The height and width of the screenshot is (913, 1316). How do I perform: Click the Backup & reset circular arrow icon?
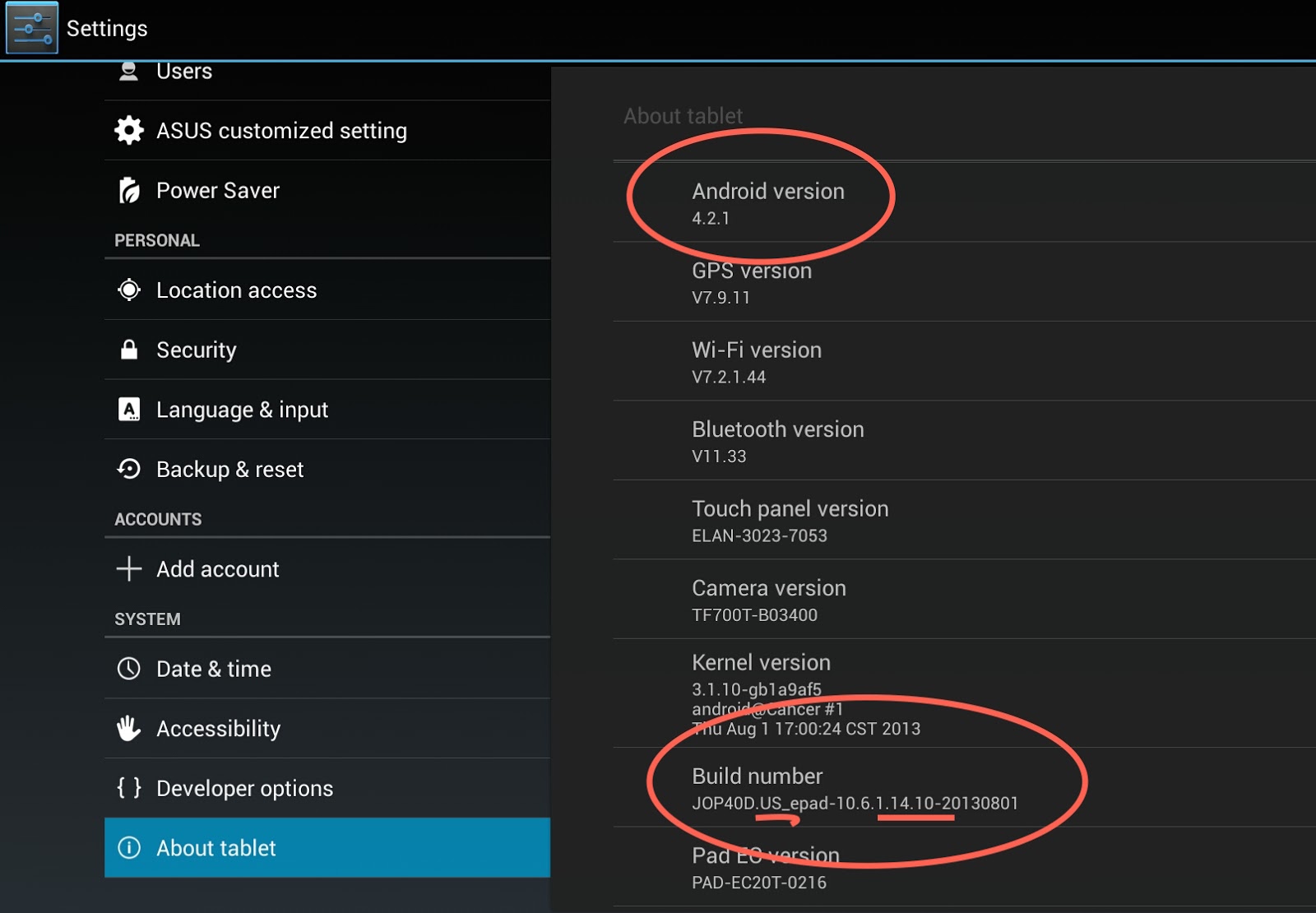click(129, 469)
